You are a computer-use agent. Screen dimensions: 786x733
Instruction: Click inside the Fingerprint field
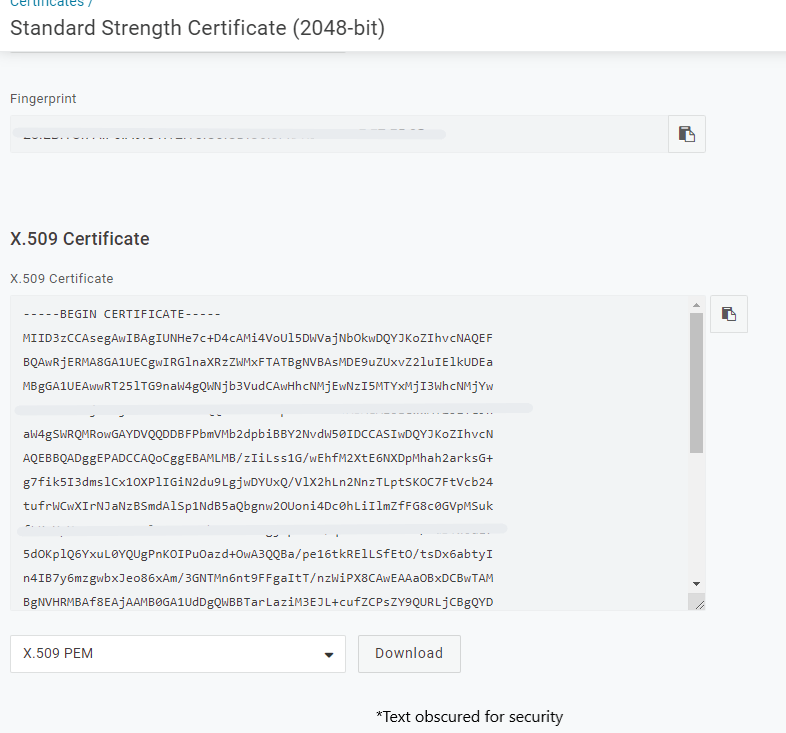339,134
